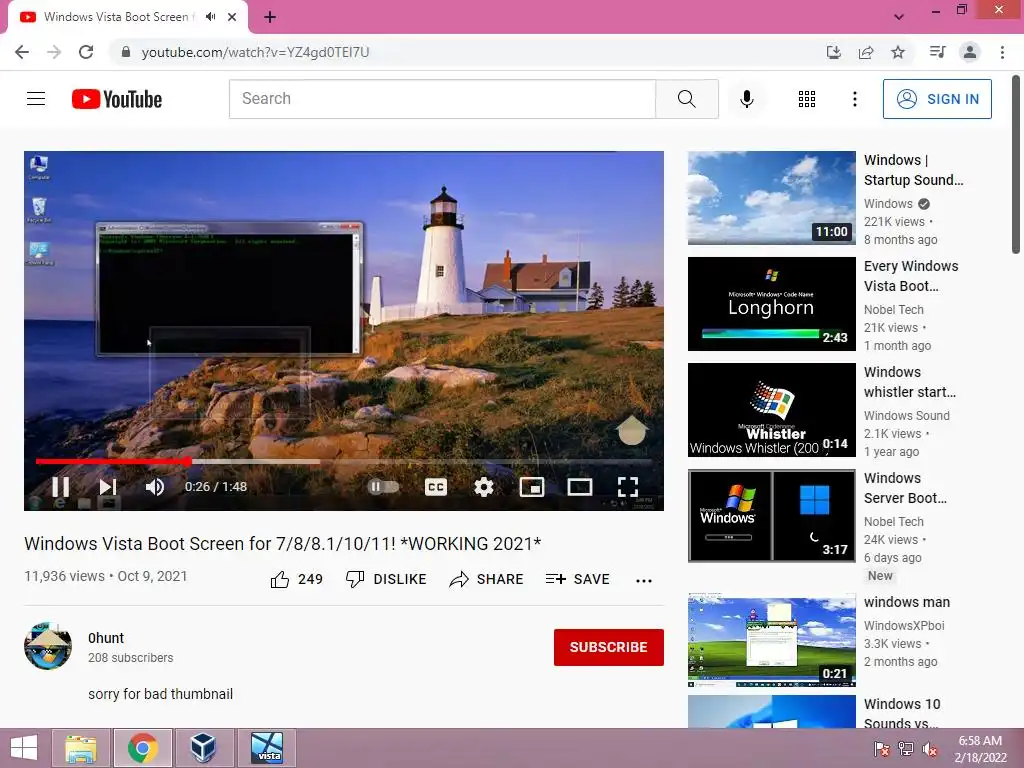1024x768 pixels.
Task: Go to YouTube home via logo
Action: (x=117, y=99)
